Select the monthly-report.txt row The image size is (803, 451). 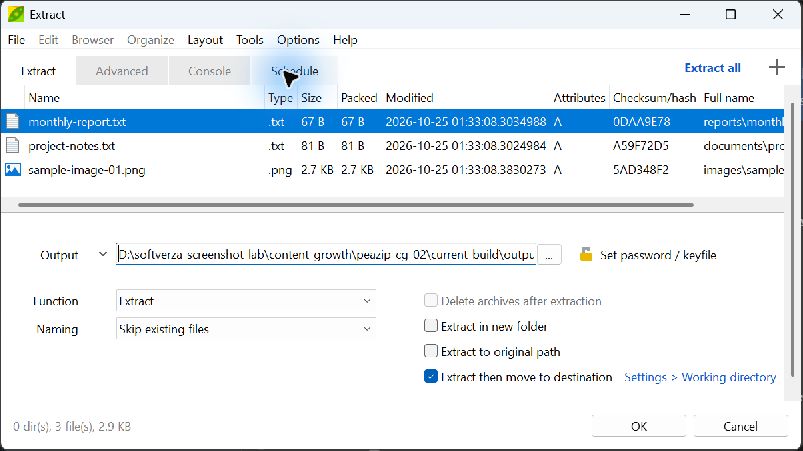392,121
